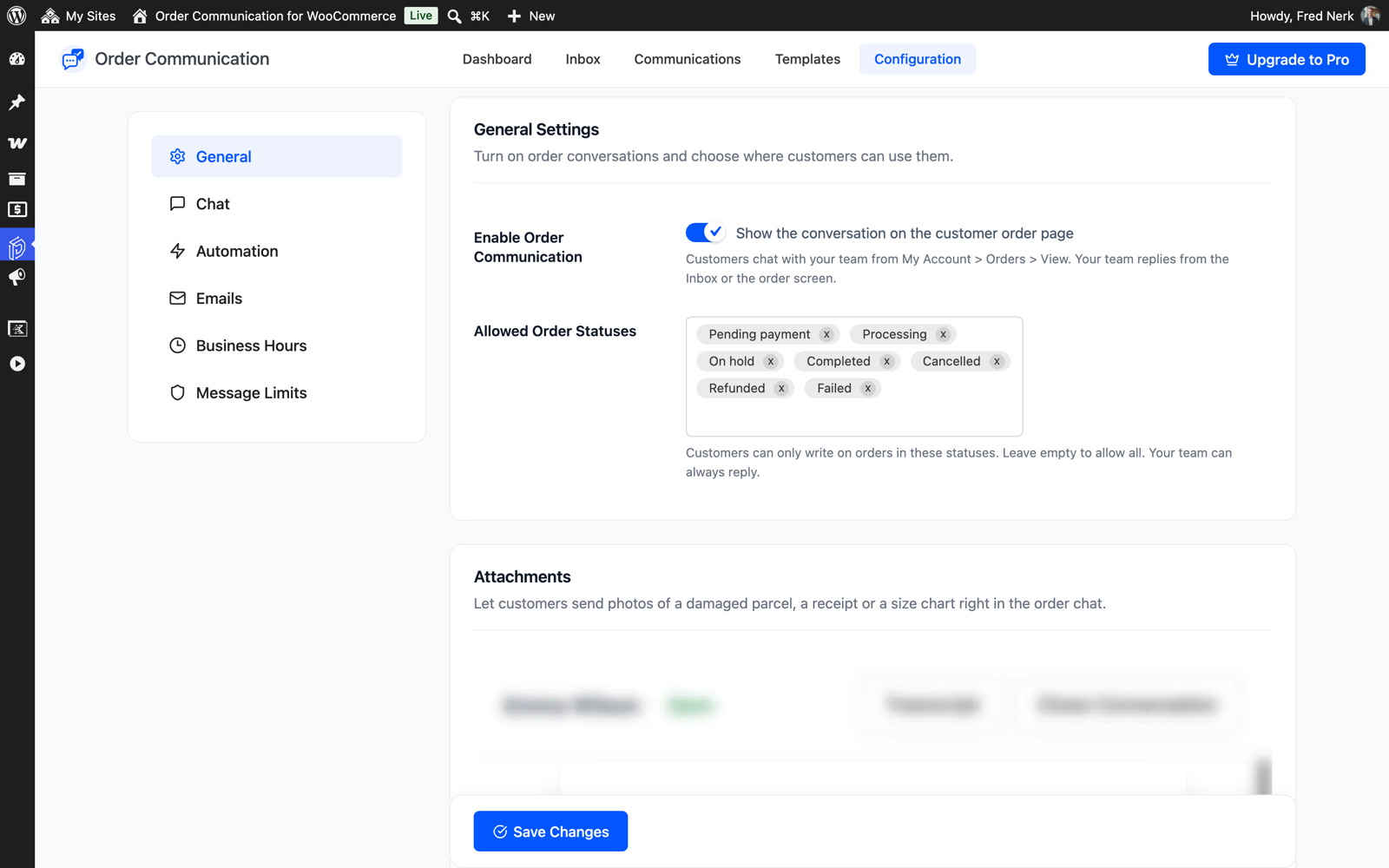Remove the Failed status chip
The width and height of the screenshot is (1389, 868).
(x=867, y=388)
